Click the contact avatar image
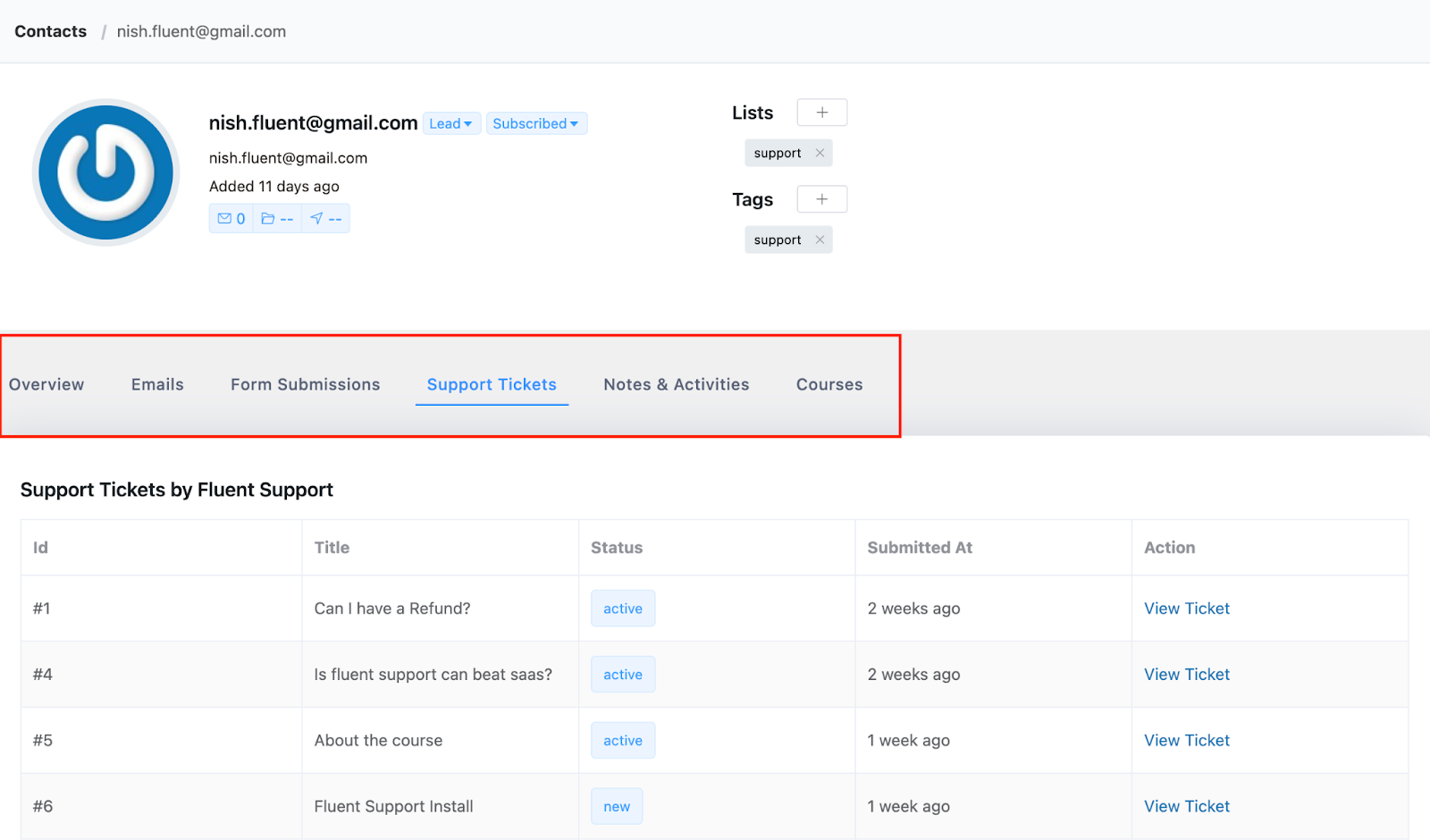 click(x=105, y=172)
